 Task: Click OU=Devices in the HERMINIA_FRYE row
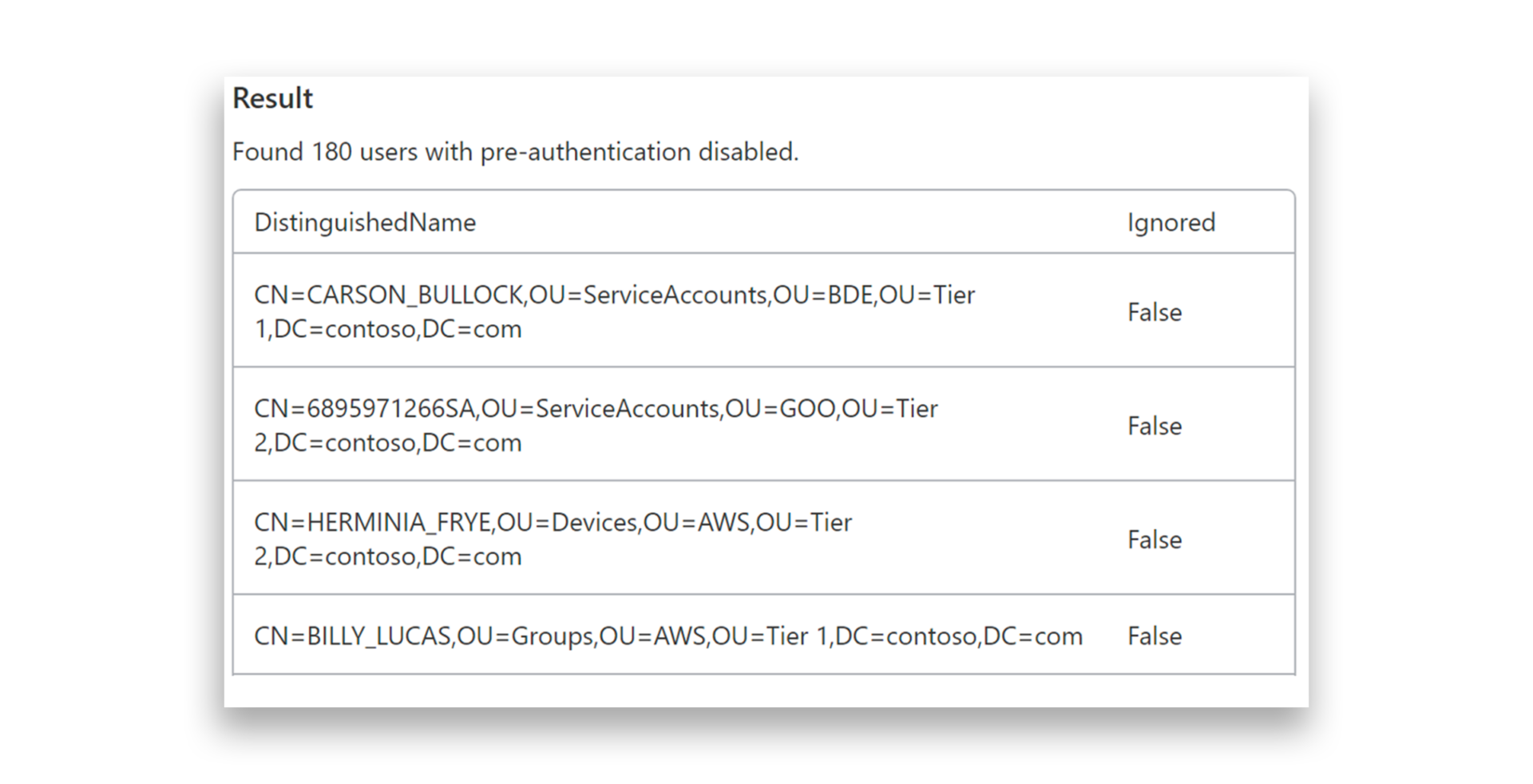567,522
